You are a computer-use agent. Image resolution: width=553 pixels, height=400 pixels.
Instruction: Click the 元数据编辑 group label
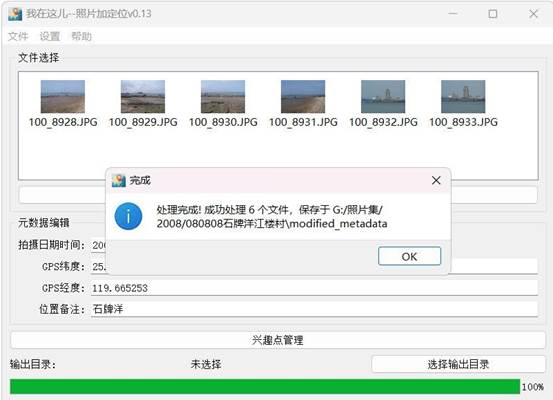click(x=44, y=223)
